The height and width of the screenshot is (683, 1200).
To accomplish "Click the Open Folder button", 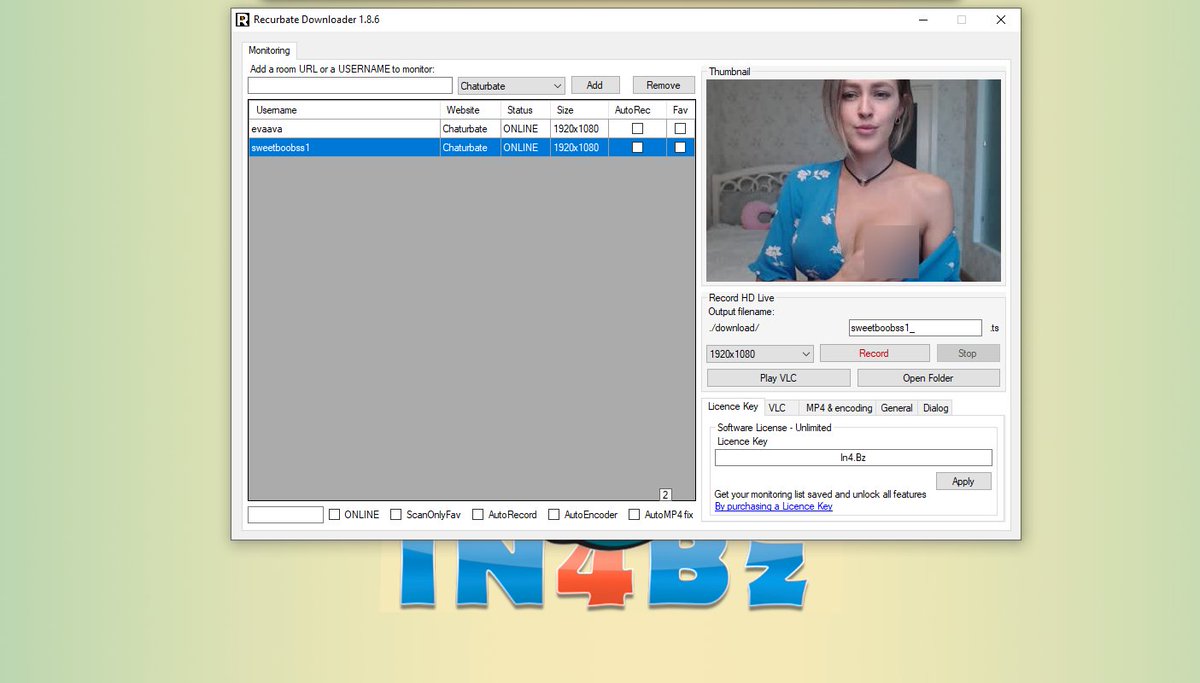I will point(928,378).
